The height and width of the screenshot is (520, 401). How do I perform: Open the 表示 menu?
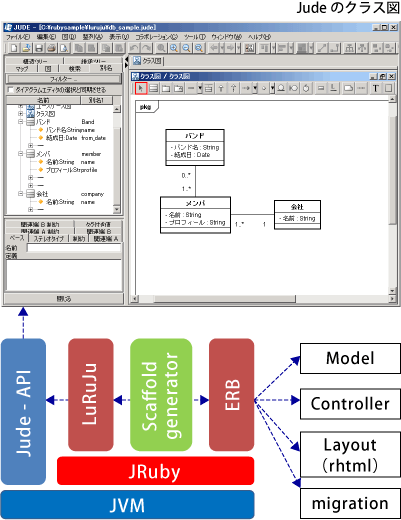pos(119,37)
